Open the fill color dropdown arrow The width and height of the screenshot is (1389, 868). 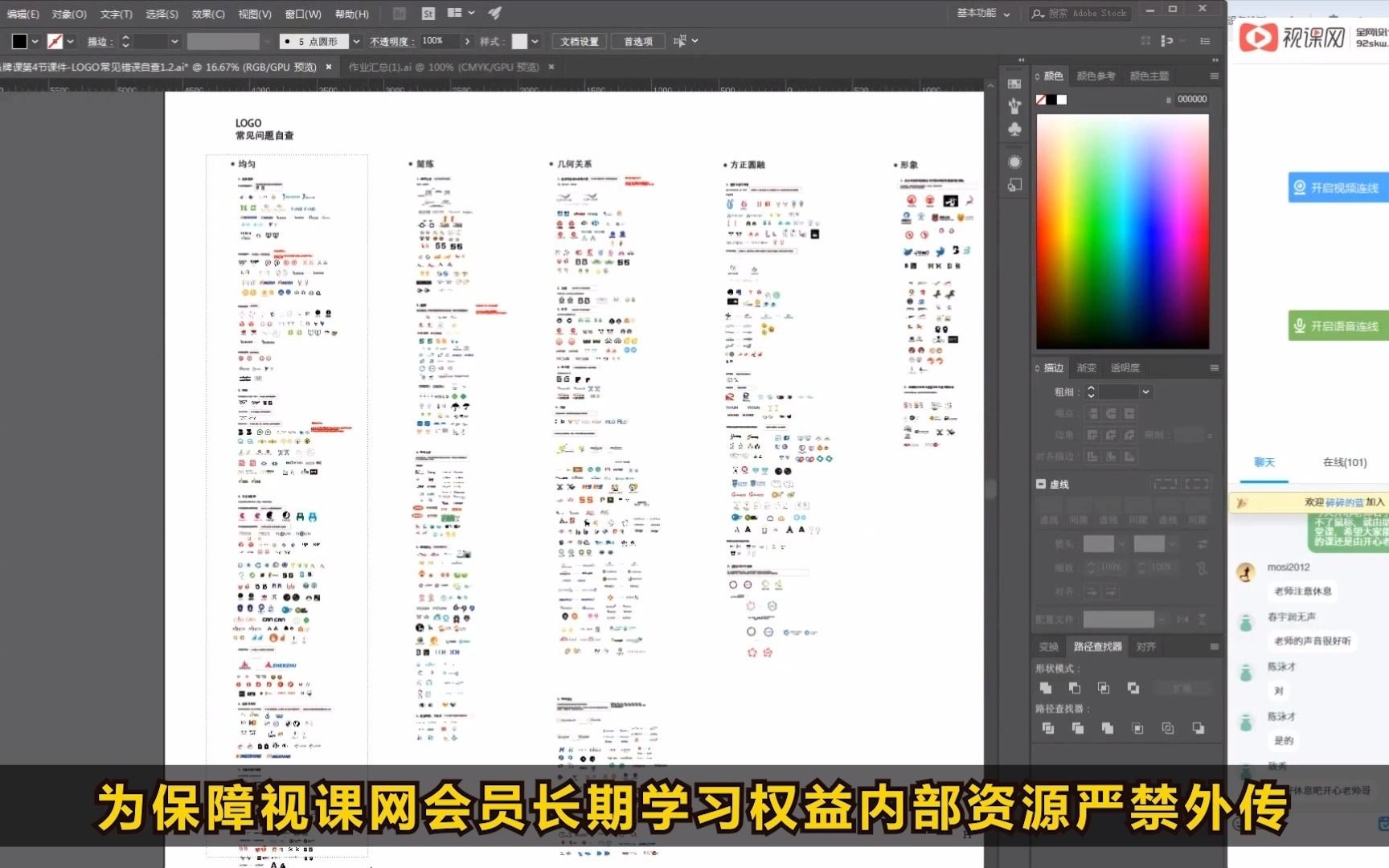(x=35, y=41)
